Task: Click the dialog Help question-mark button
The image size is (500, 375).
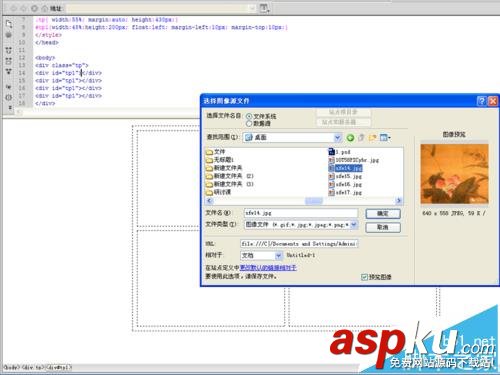Action: pos(481,101)
